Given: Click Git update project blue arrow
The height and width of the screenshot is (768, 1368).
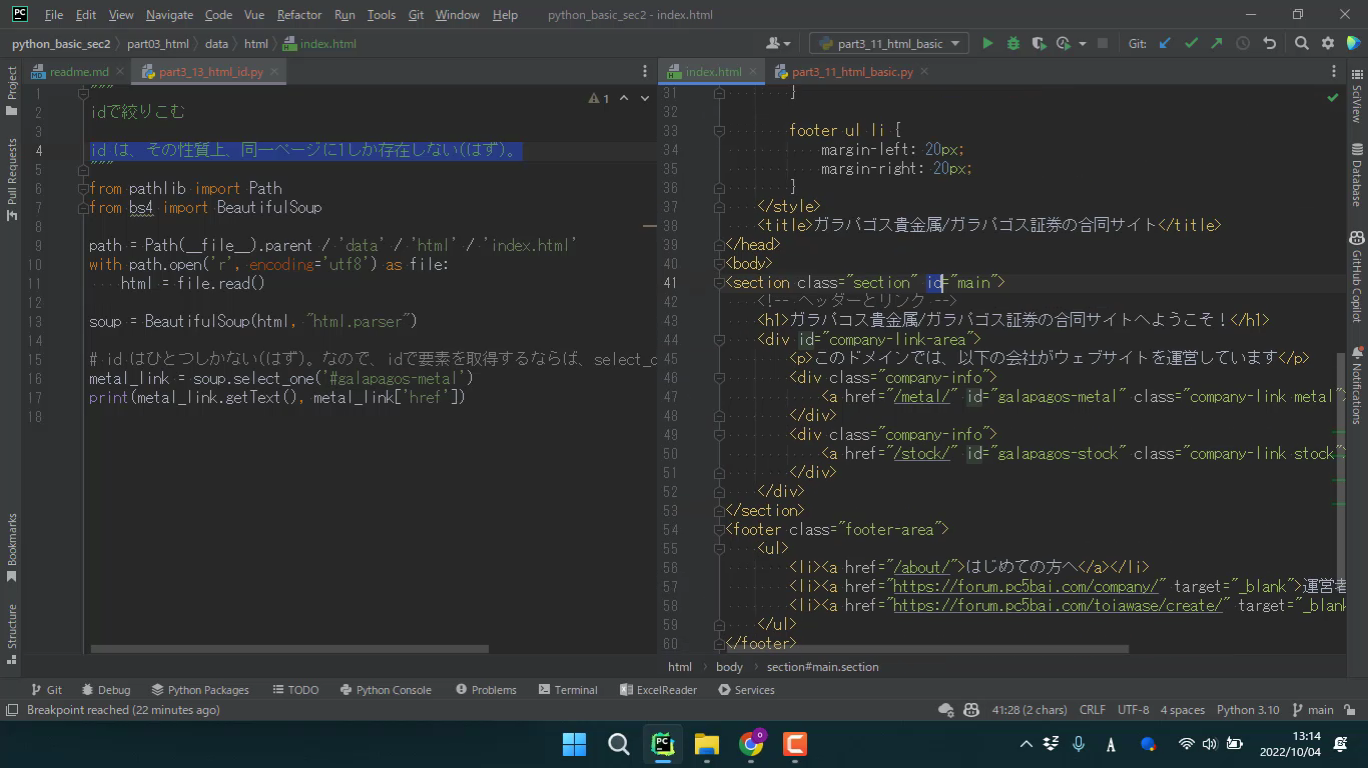Looking at the screenshot, I should click(x=1165, y=43).
